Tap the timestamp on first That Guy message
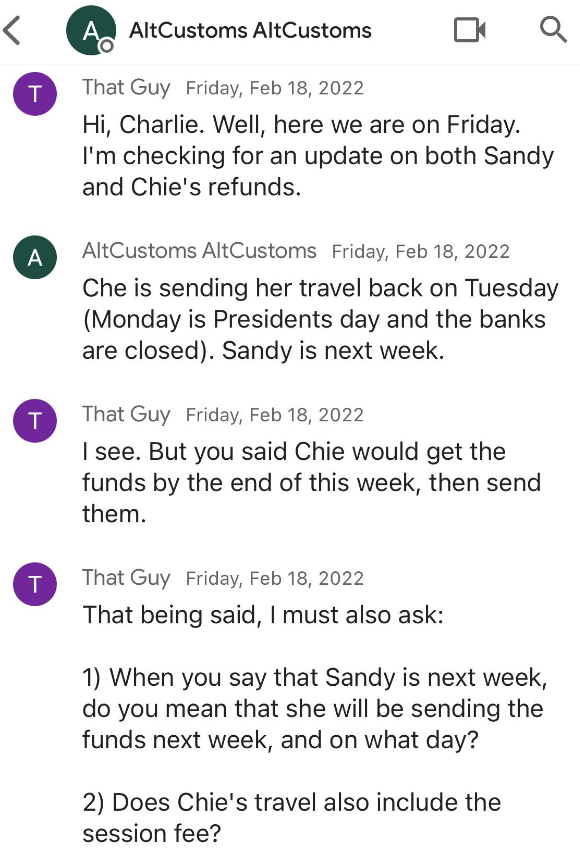 [275, 88]
